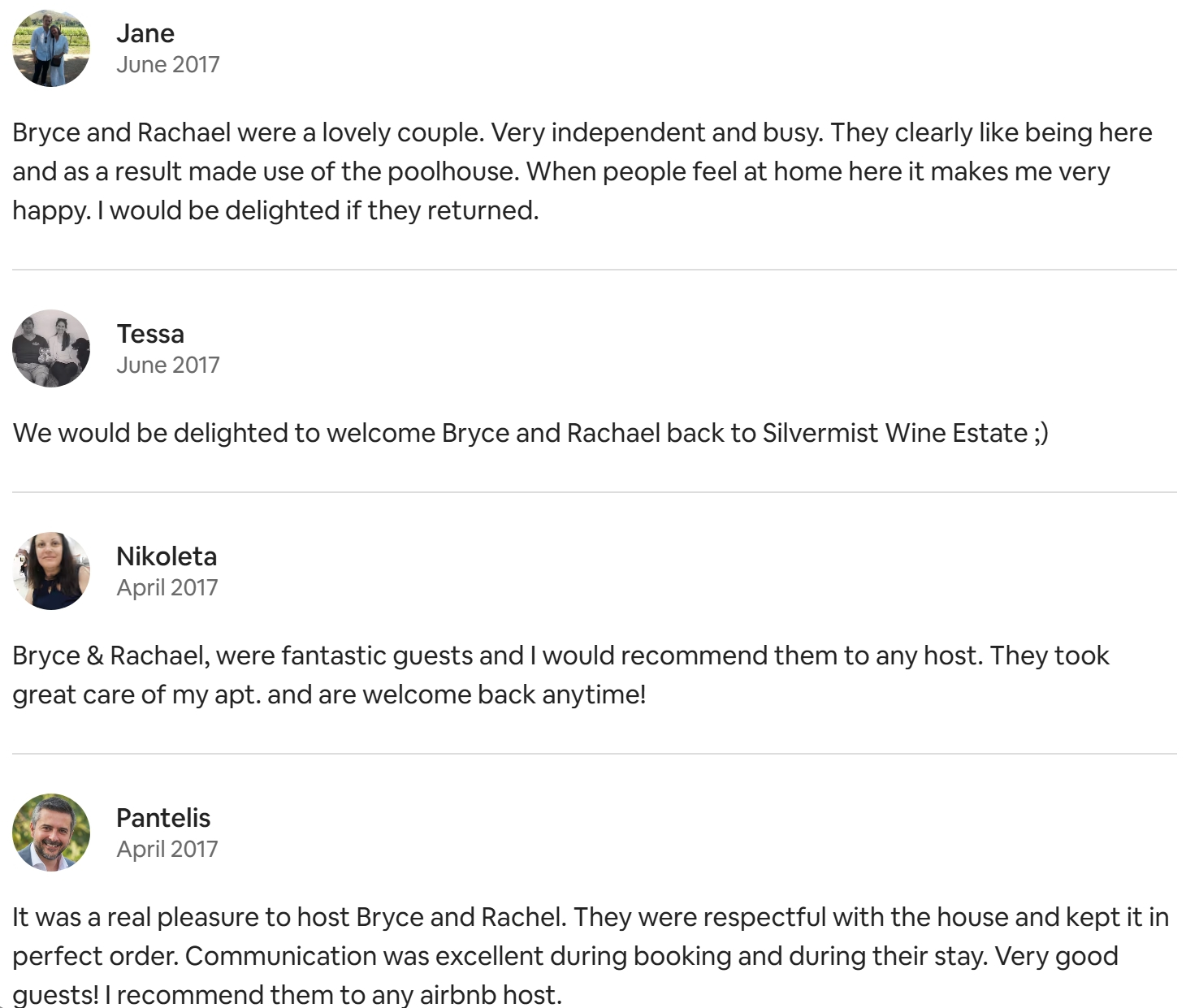Click Pantelis's profile avatar
1199x1008 pixels.
51,833
